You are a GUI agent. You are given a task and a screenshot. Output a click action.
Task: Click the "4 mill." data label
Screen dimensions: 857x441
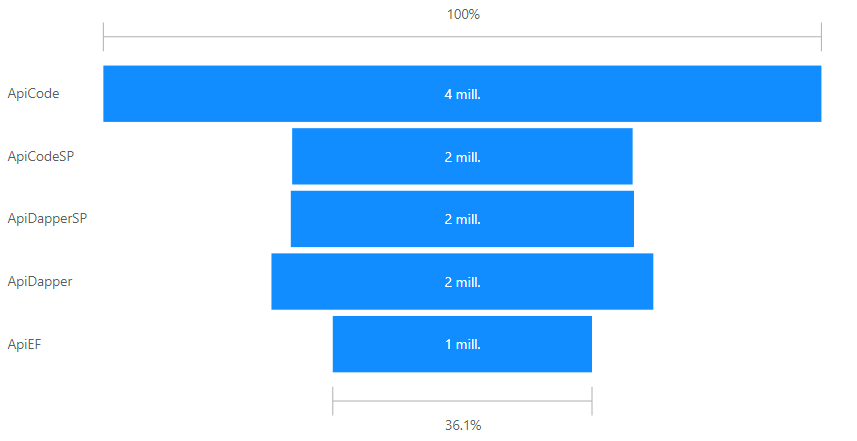coord(462,95)
